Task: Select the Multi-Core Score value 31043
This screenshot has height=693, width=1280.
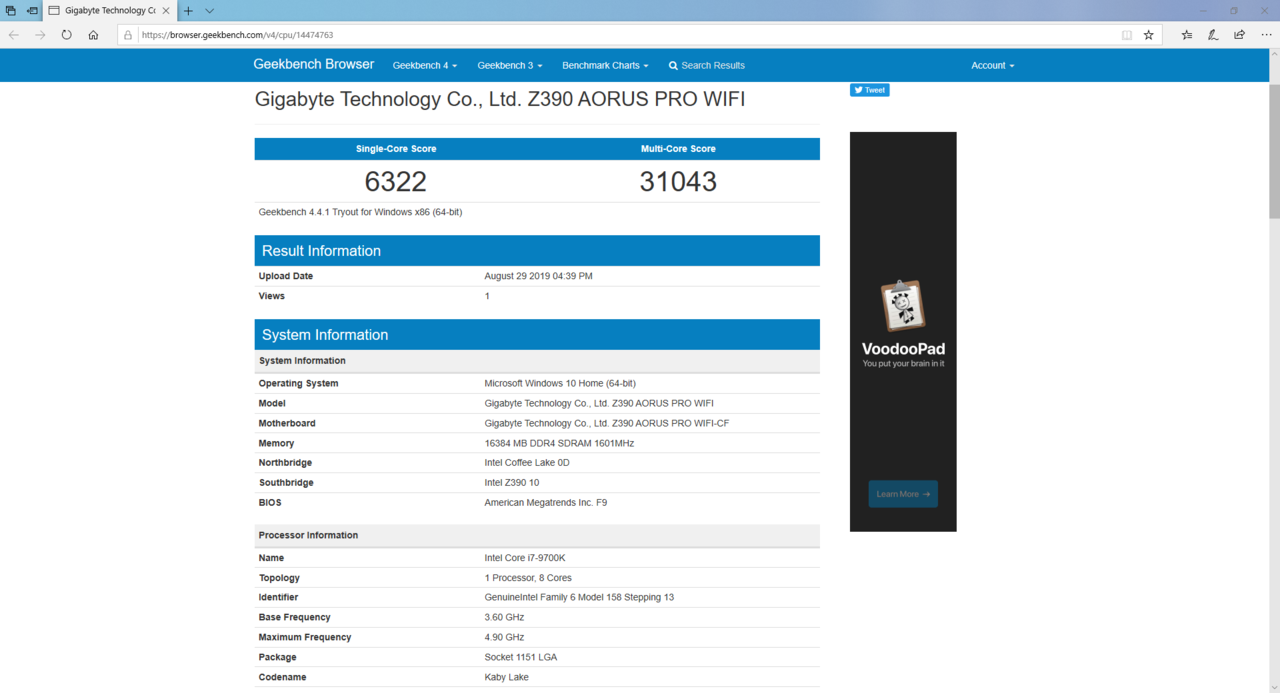Action: [678, 181]
